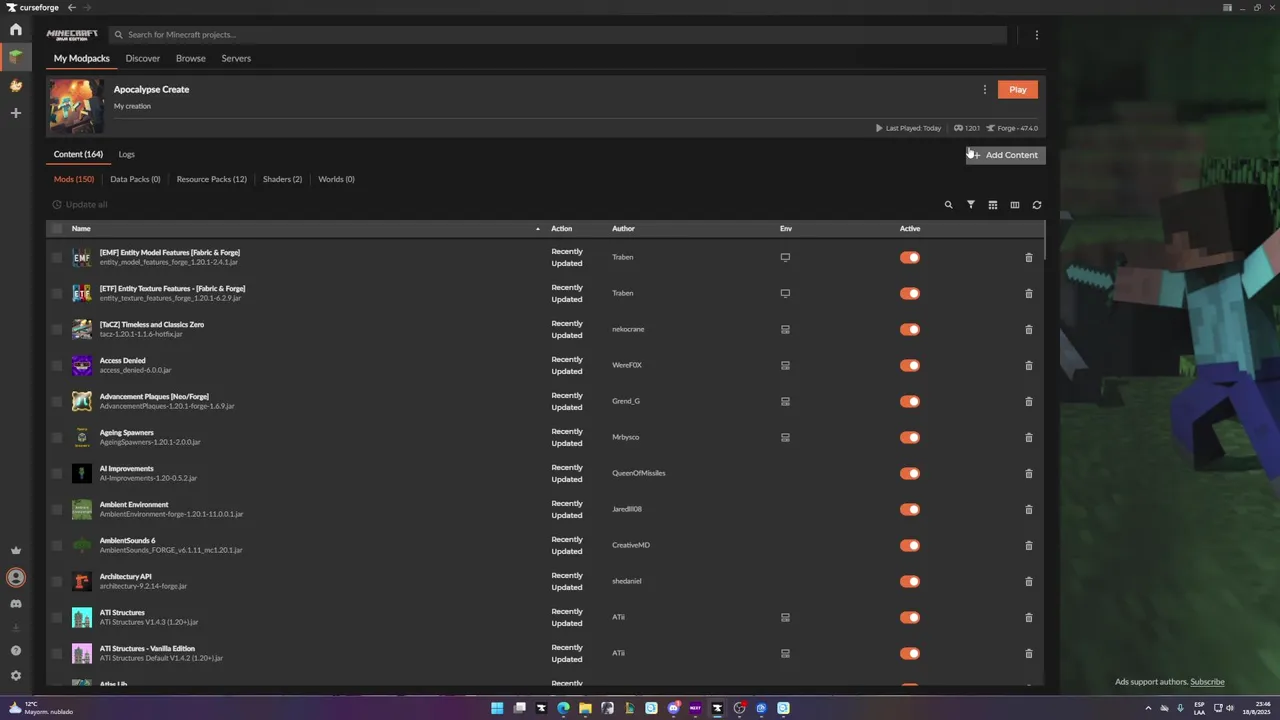Show Shaders (2) category
Image resolution: width=1280 pixels, height=720 pixels.
(282, 179)
